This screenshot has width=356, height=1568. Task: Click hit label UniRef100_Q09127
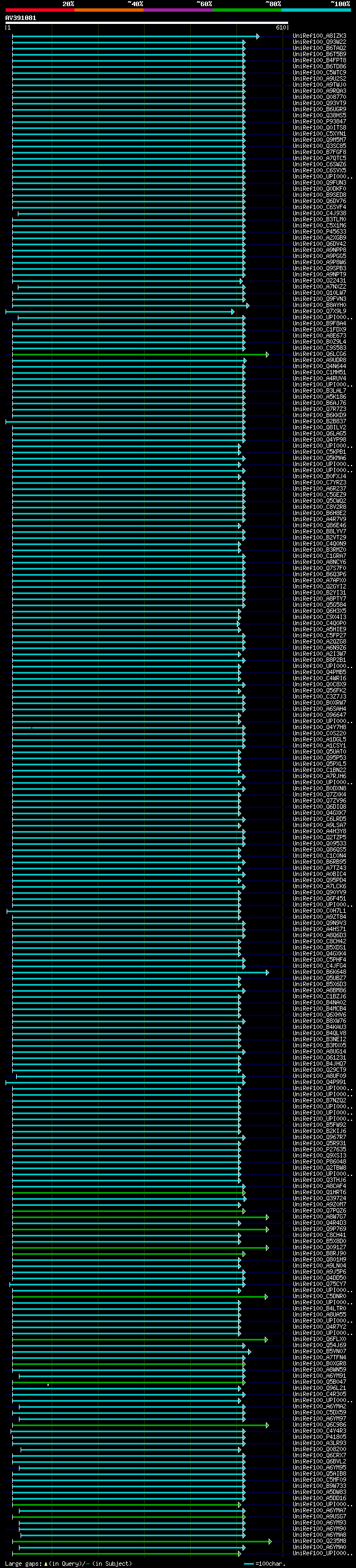[x=319, y=1248]
